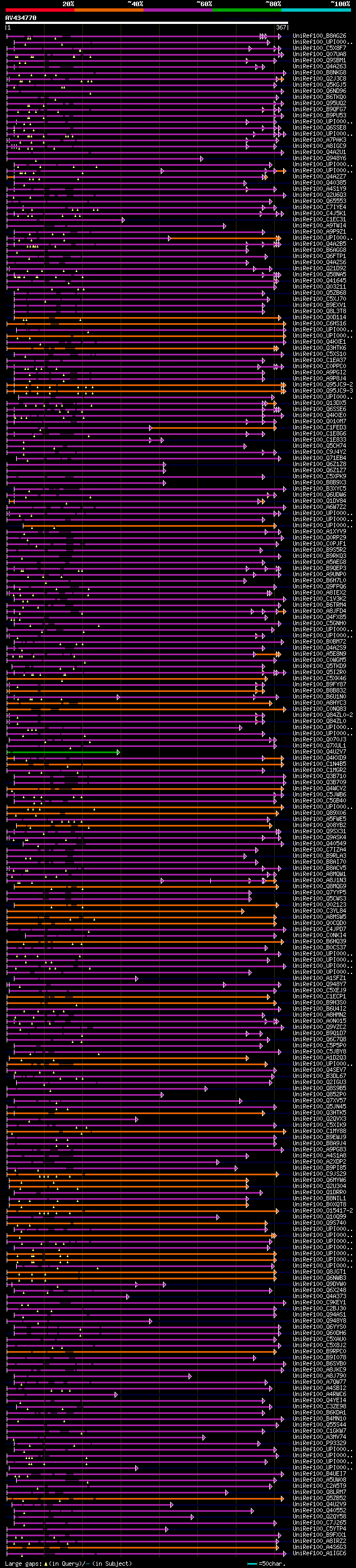The width and height of the screenshot is (356, 1568).
Task: Click the green alignment bar for Q4U2V7
Action: pos(63,753)
